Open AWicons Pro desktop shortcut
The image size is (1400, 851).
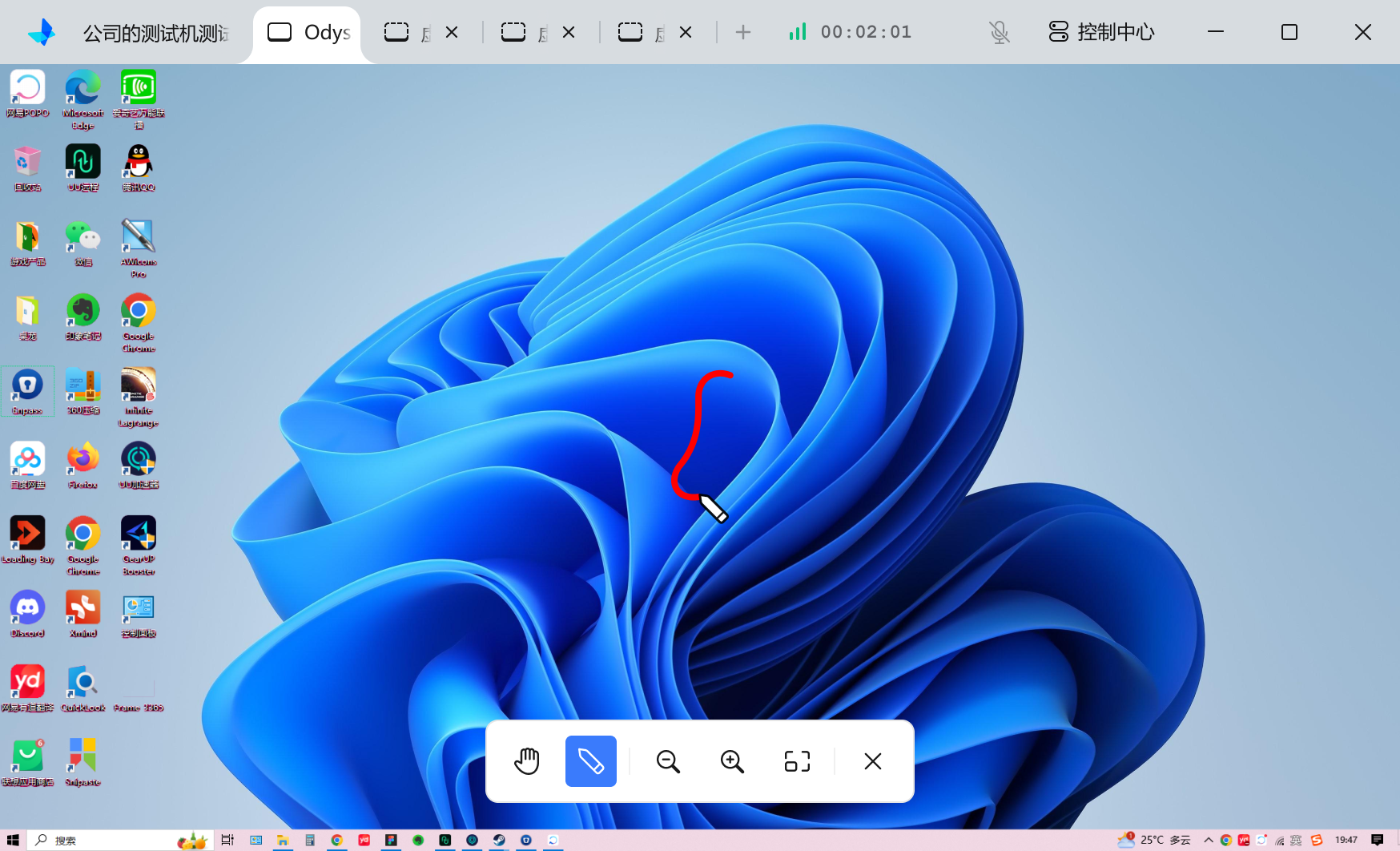point(139,249)
